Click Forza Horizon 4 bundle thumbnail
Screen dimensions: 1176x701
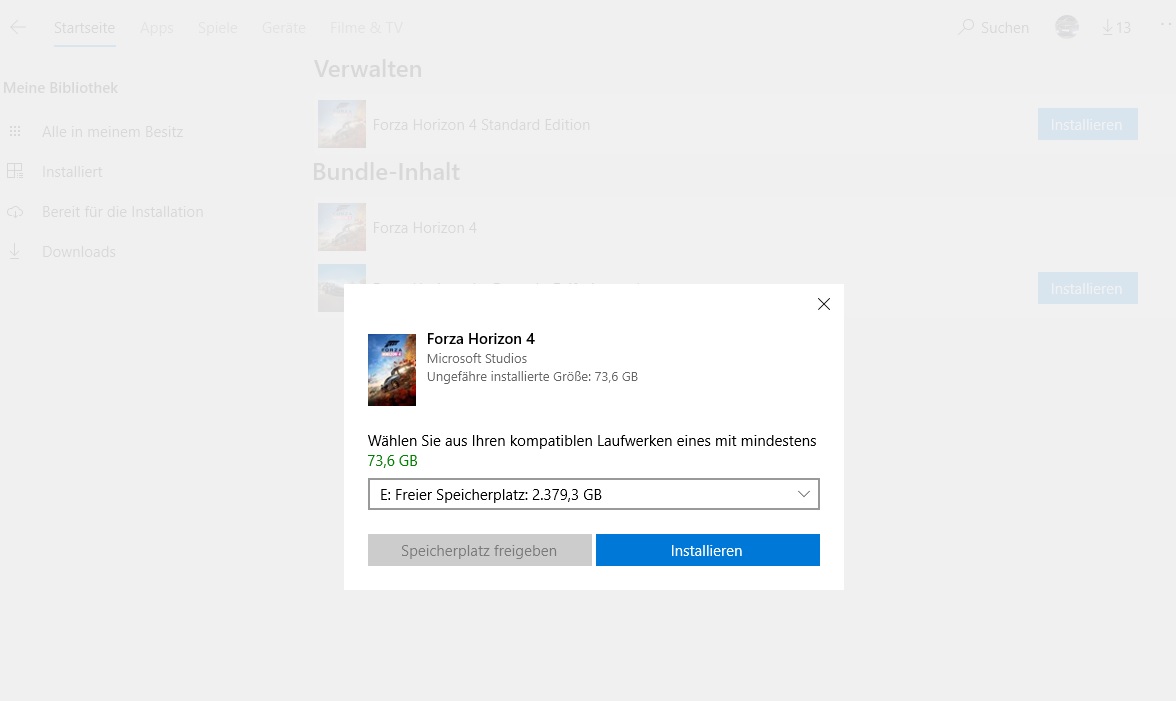tap(342, 226)
